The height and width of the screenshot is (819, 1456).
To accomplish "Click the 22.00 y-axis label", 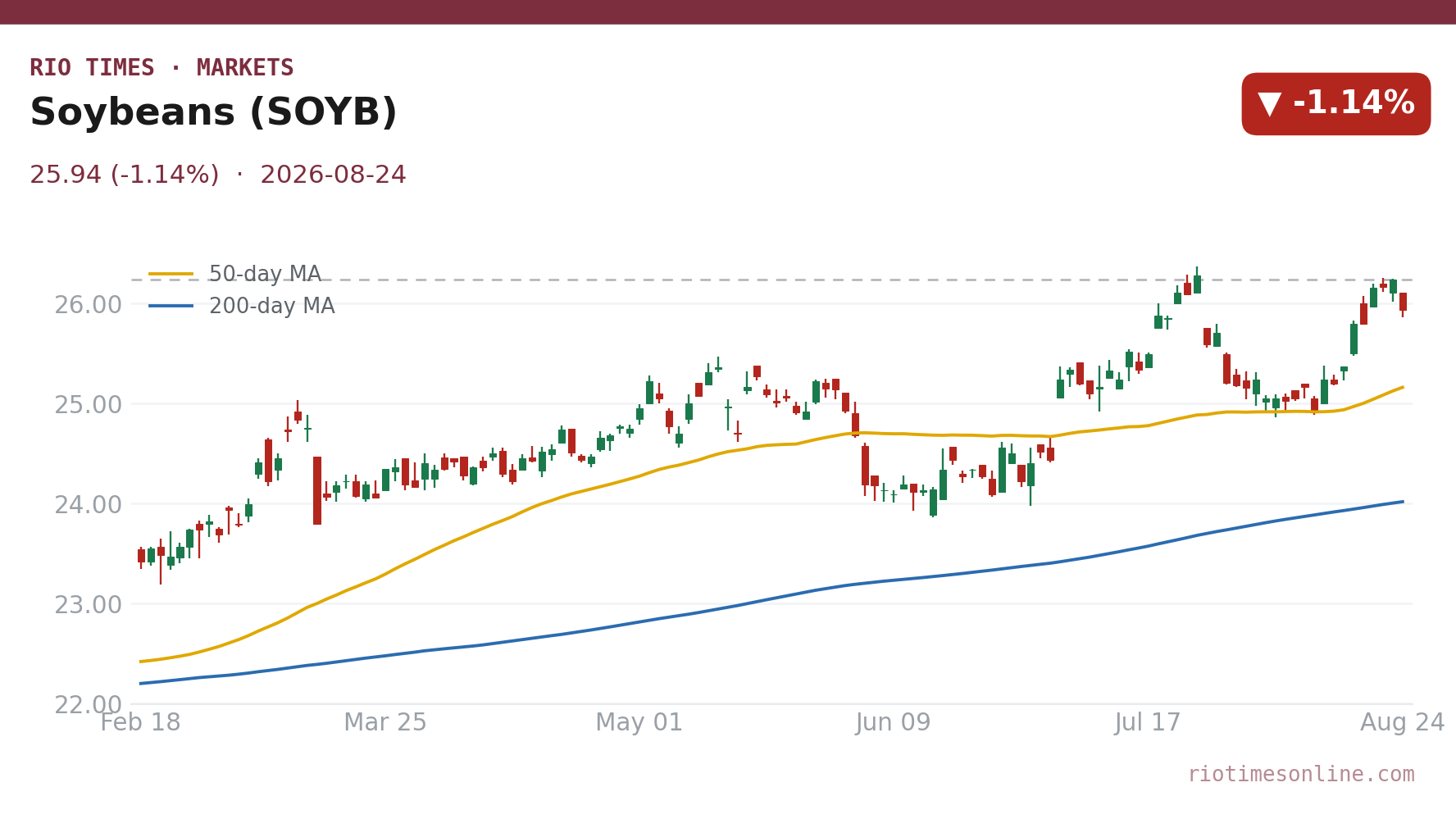I will 88,705.
